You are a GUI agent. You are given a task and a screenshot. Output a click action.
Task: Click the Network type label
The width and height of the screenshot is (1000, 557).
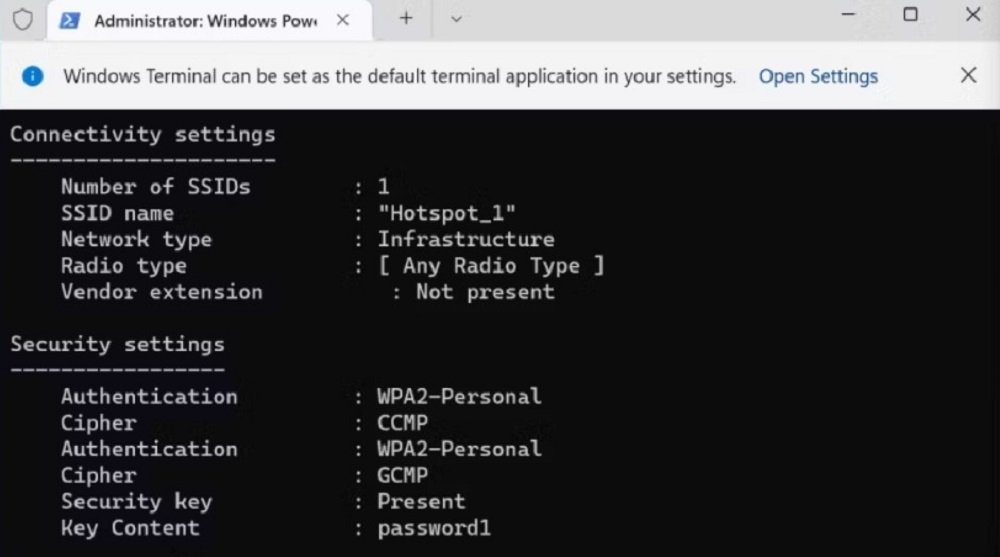(136, 240)
